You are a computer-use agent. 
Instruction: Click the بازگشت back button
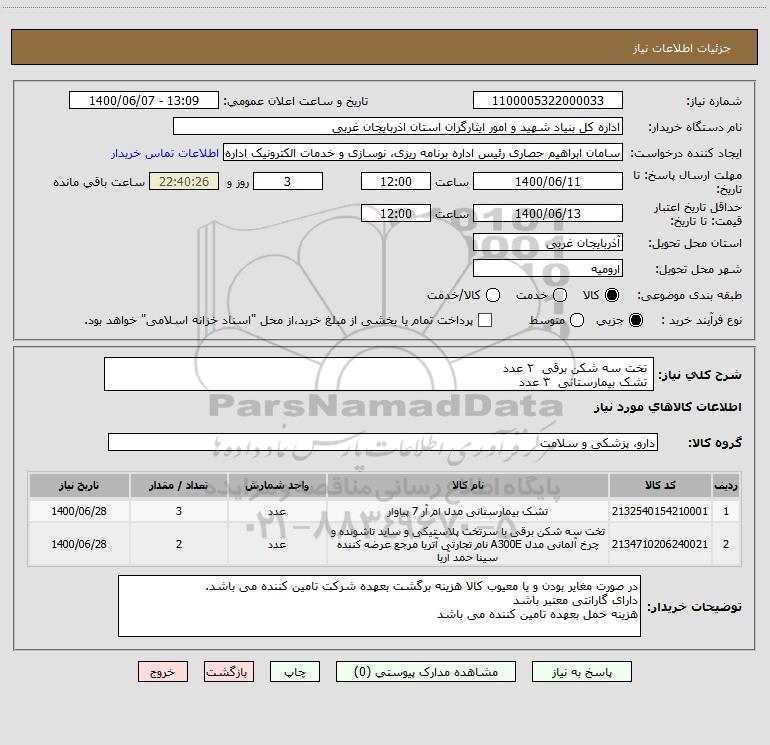point(229,672)
